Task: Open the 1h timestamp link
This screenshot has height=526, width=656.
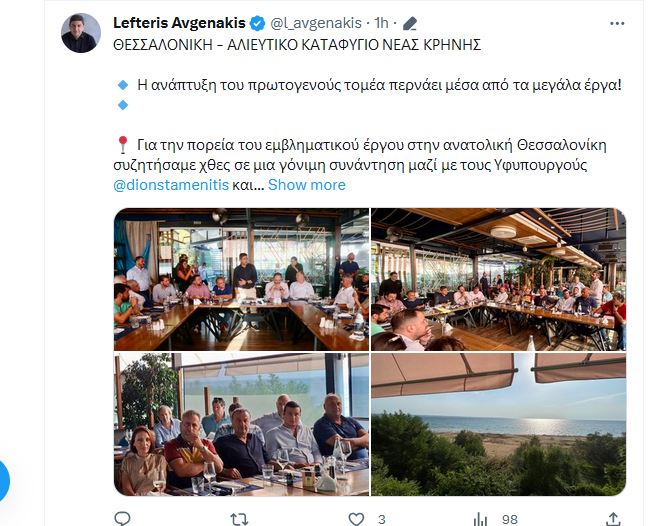Action: [381, 23]
